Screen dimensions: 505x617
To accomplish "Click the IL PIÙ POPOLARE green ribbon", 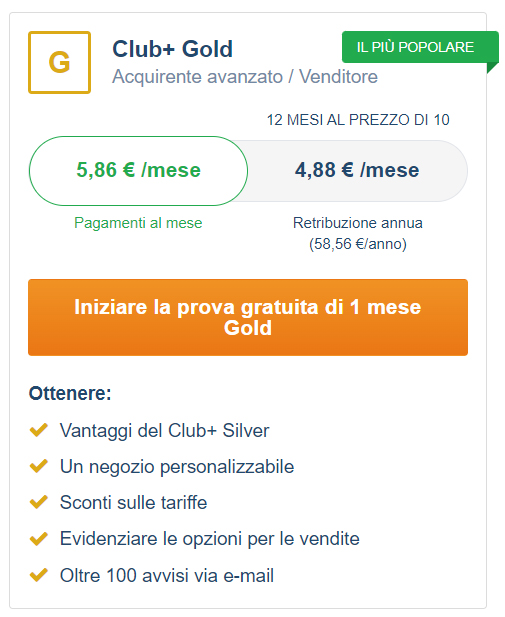I will point(420,47).
